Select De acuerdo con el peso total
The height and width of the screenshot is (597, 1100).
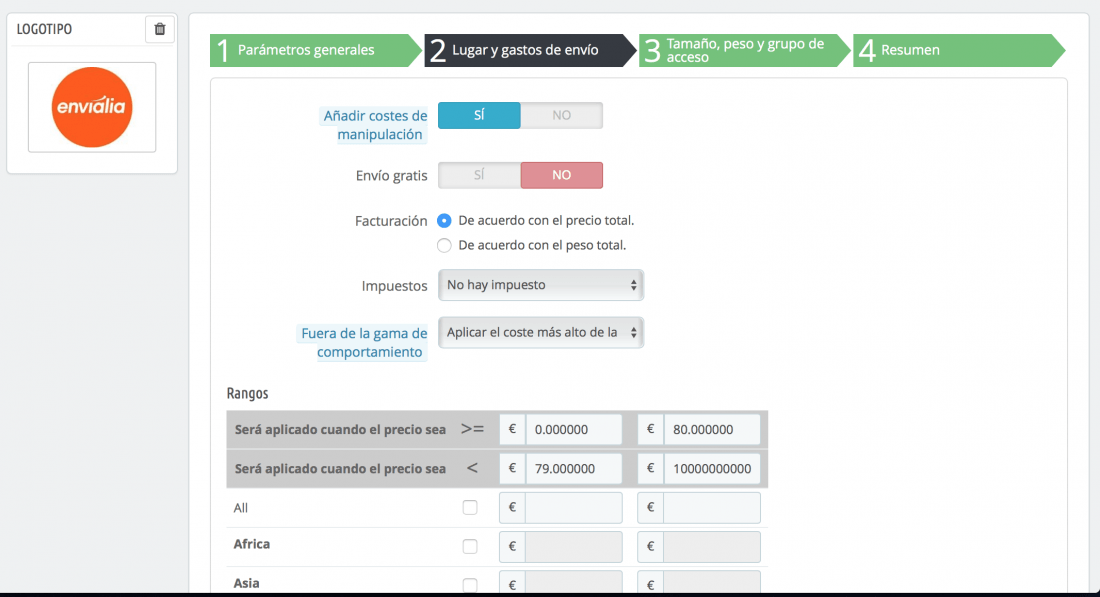click(444, 246)
